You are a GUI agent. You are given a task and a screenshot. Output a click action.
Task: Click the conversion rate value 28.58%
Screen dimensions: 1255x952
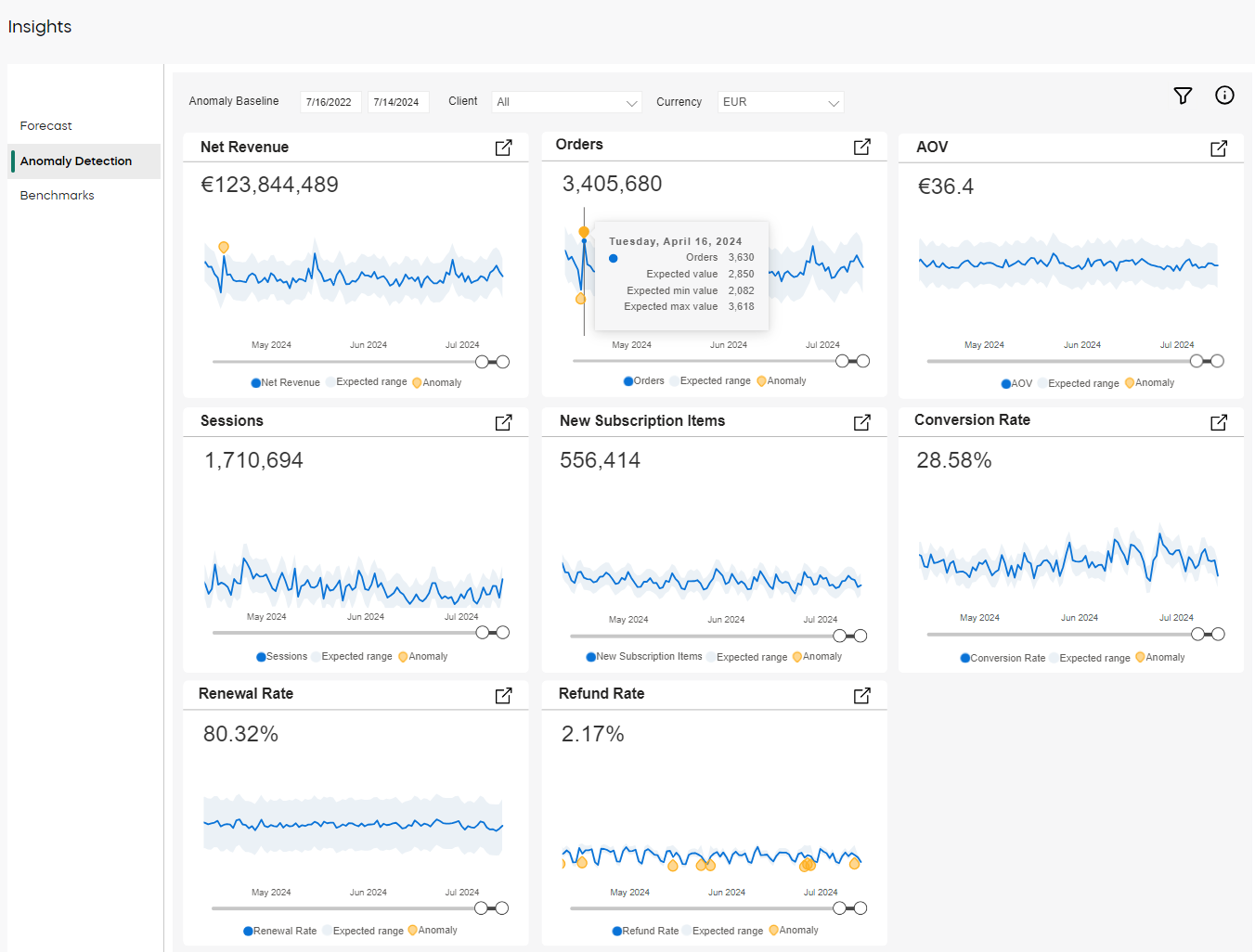tap(954, 460)
